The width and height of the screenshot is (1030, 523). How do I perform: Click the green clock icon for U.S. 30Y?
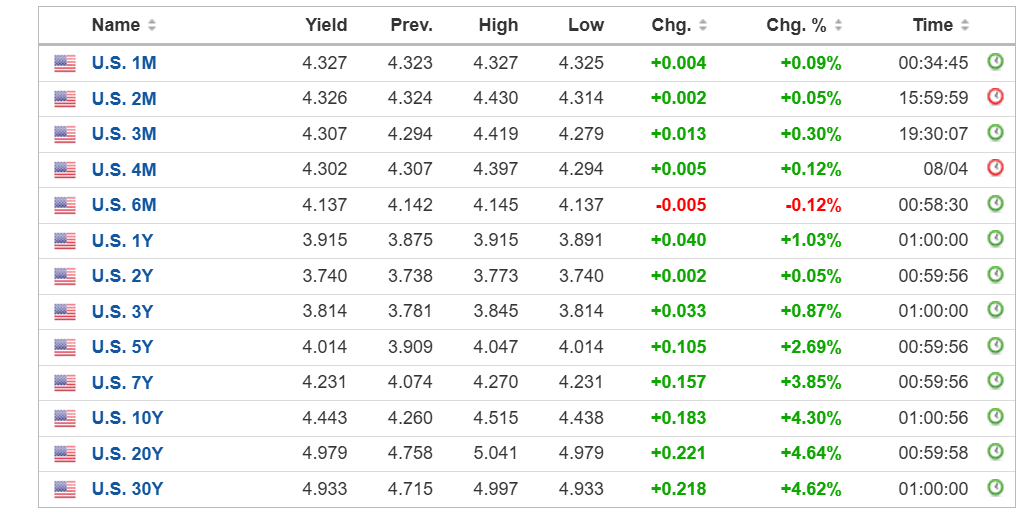995,487
